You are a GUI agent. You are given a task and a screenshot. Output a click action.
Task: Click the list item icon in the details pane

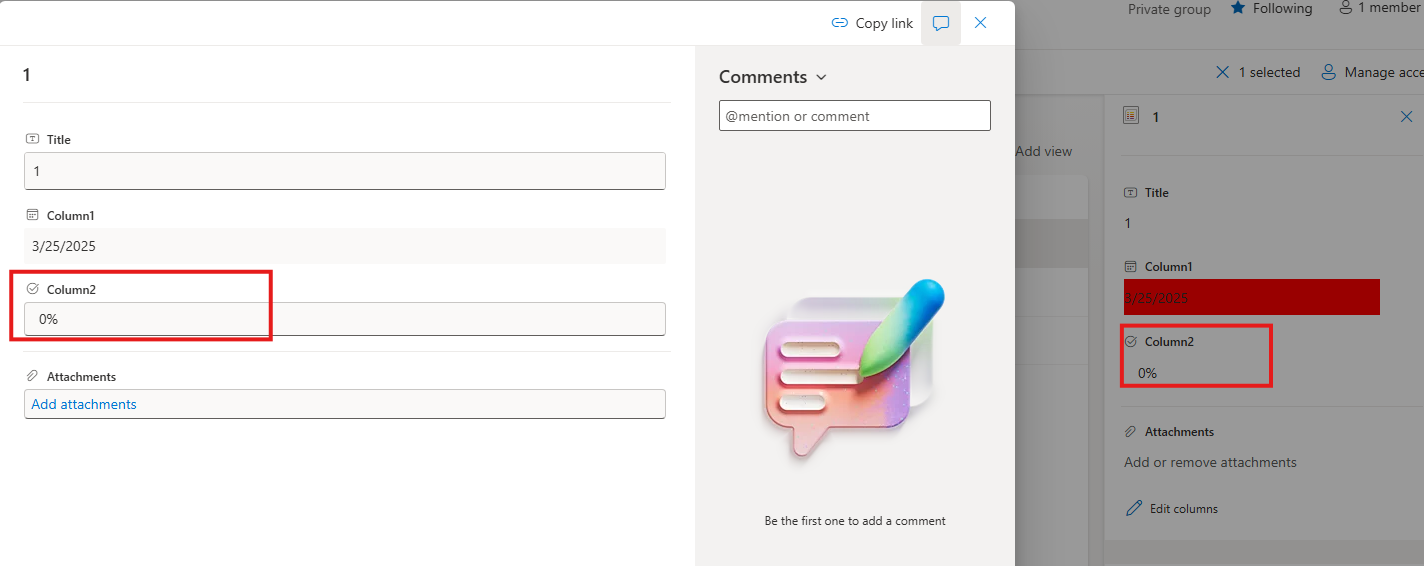[x=1131, y=116]
